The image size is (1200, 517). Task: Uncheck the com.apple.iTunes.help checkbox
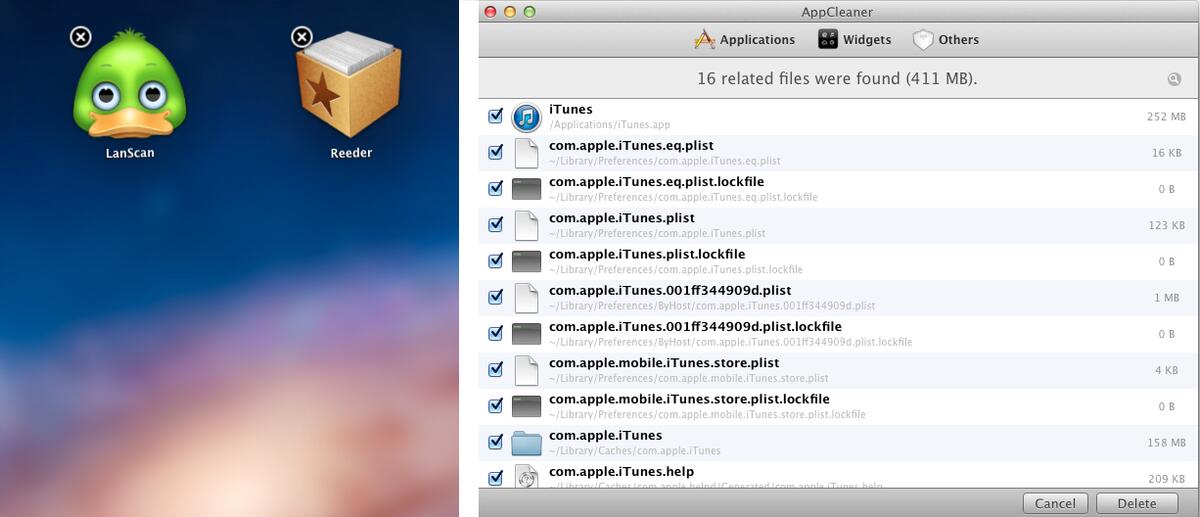pyautogui.click(x=495, y=478)
